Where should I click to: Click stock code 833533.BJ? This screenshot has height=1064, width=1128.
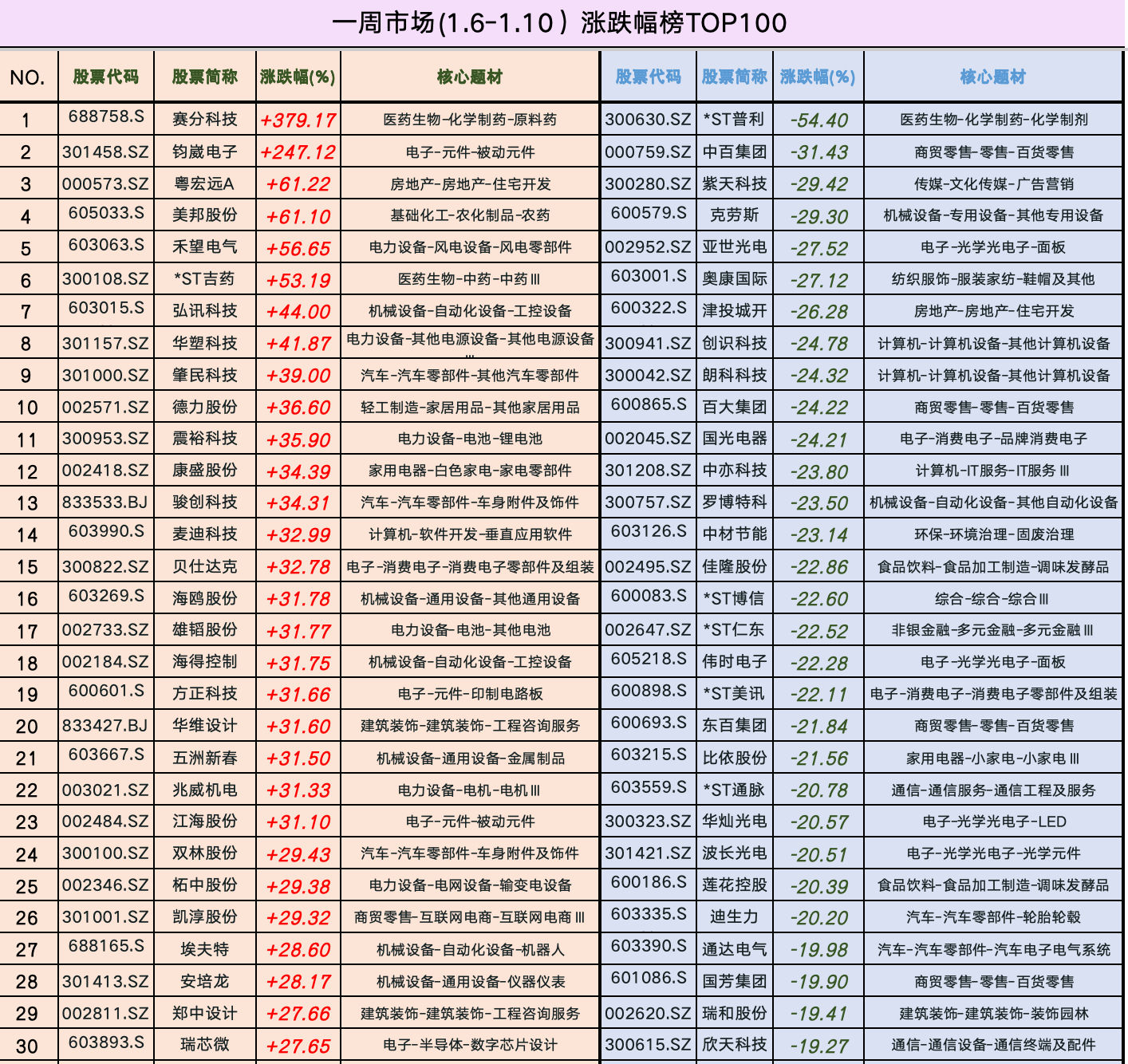pos(106,502)
